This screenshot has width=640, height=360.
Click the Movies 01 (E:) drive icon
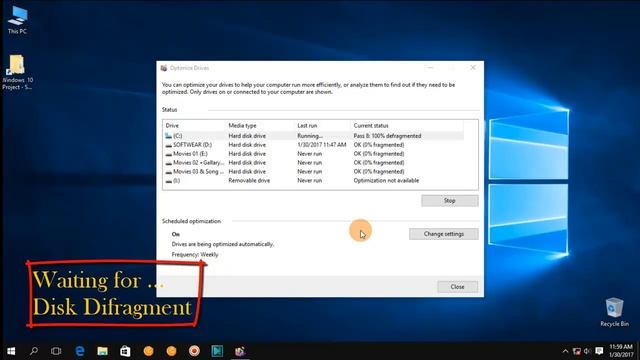point(169,154)
